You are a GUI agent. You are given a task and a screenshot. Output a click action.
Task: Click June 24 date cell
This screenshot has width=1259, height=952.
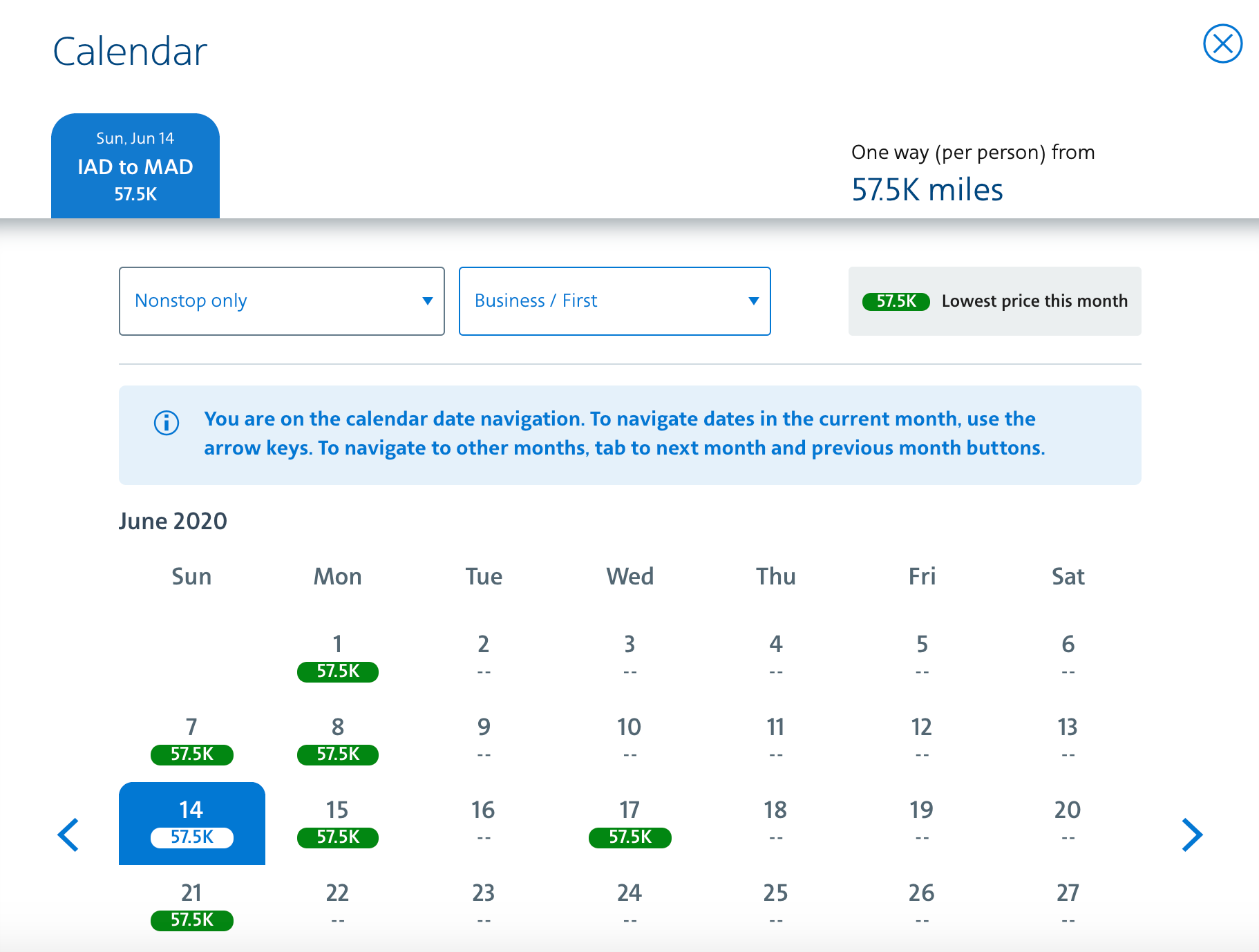[x=629, y=906]
